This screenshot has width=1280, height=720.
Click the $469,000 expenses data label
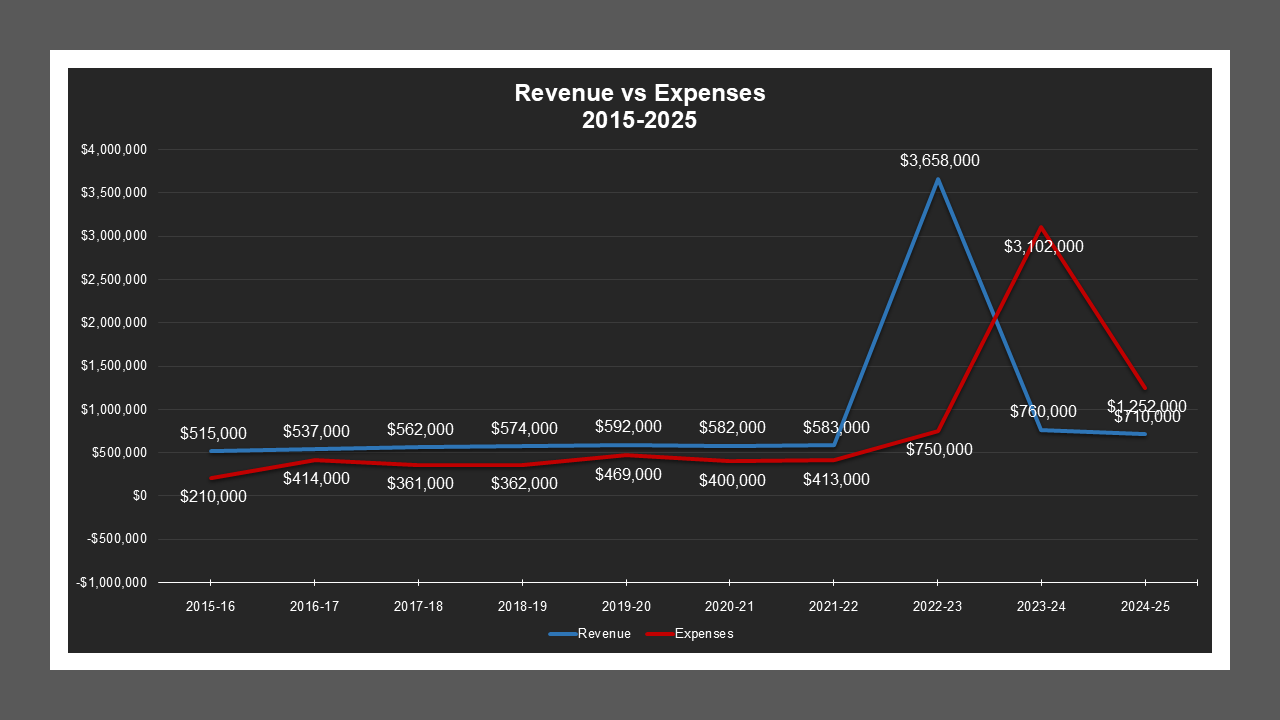pos(628,475)
